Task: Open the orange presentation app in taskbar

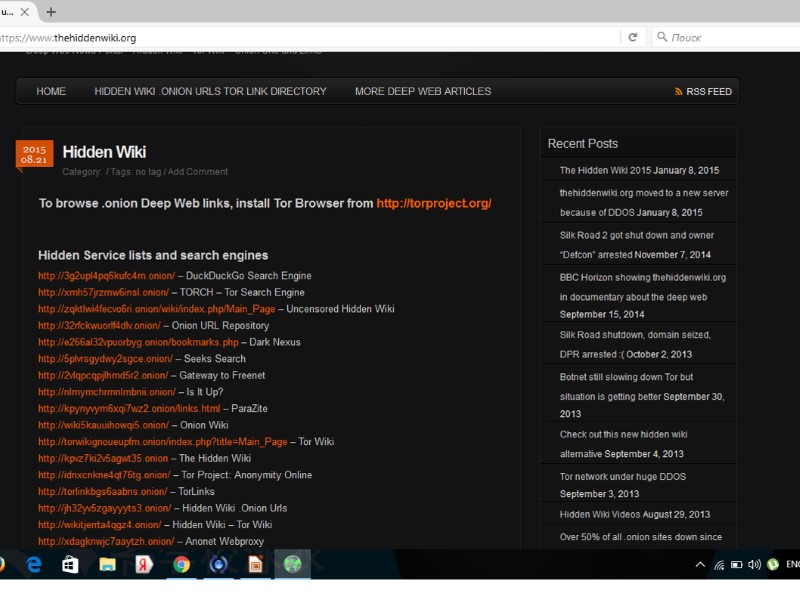Action: click(255, 564)
